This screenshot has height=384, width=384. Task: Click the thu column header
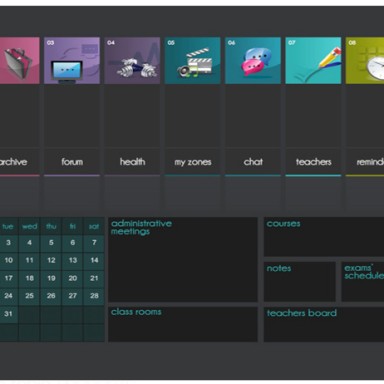[51, 226]
